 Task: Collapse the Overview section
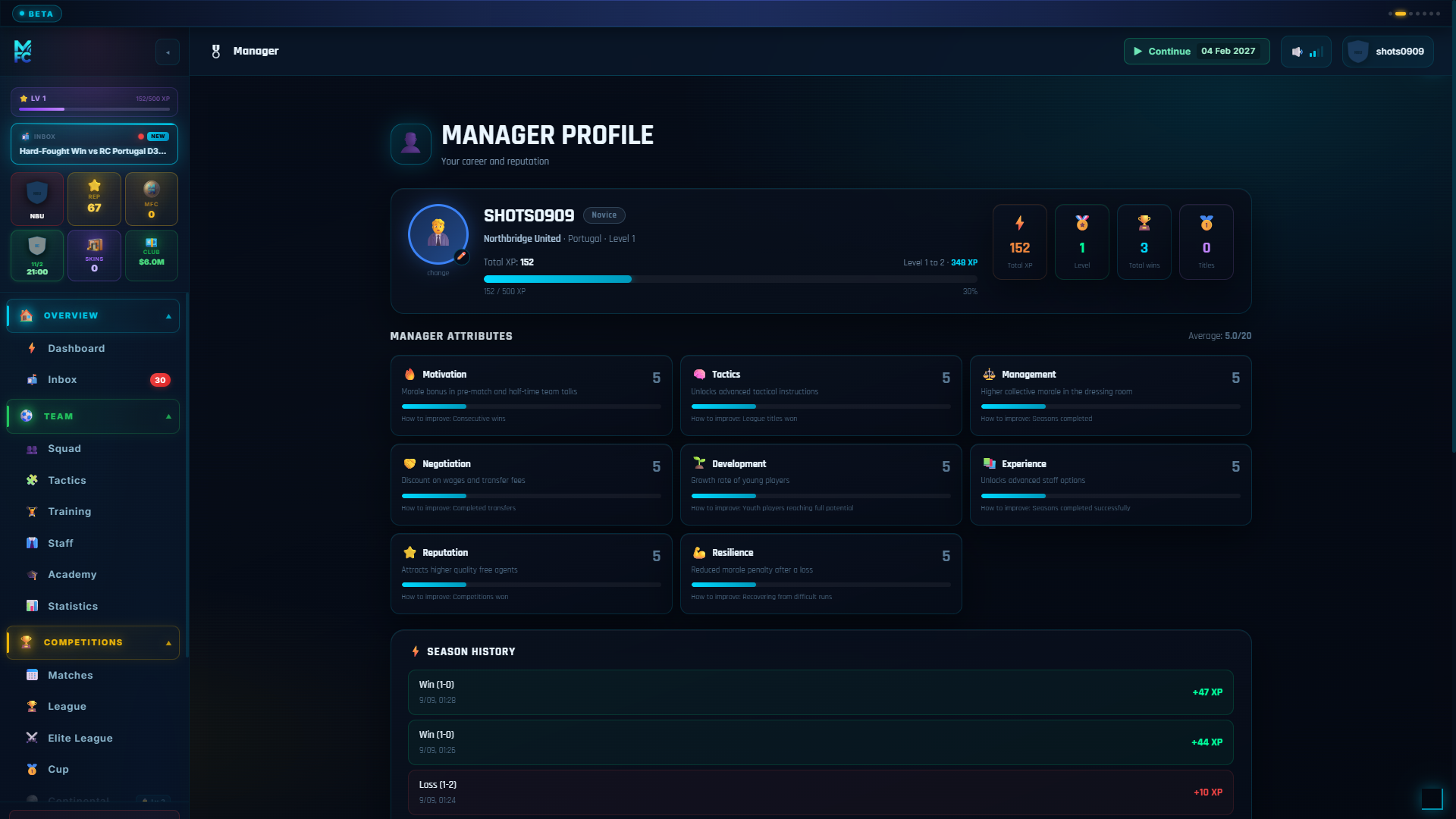93,315
